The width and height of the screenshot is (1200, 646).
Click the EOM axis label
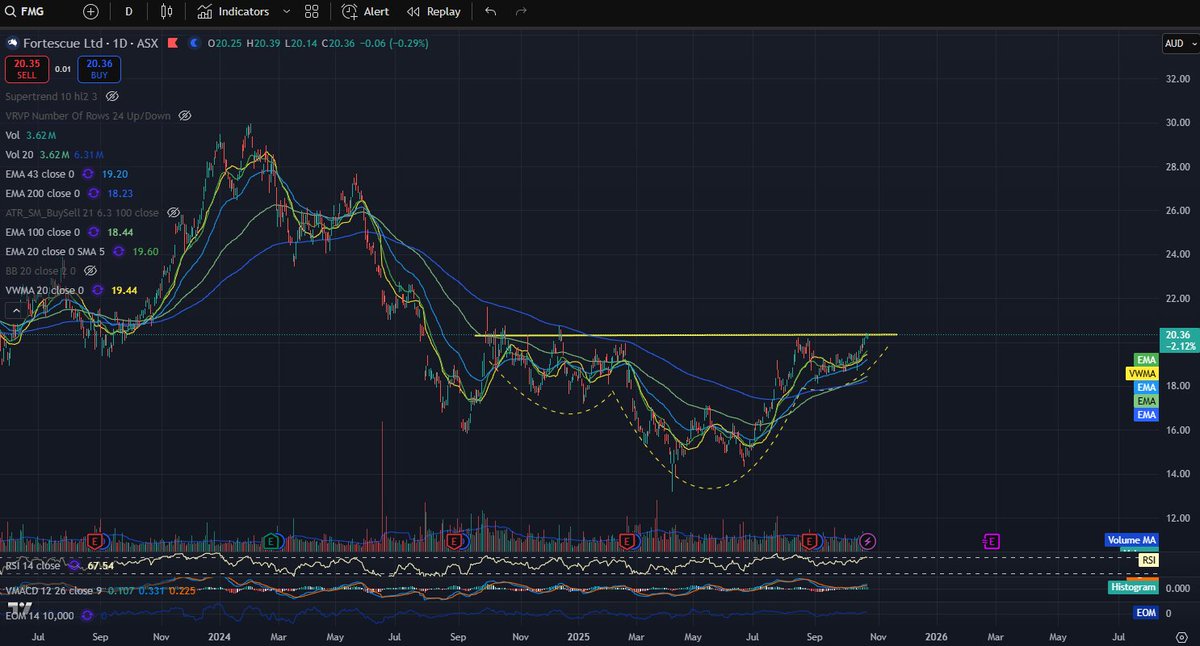[1146, 612]
